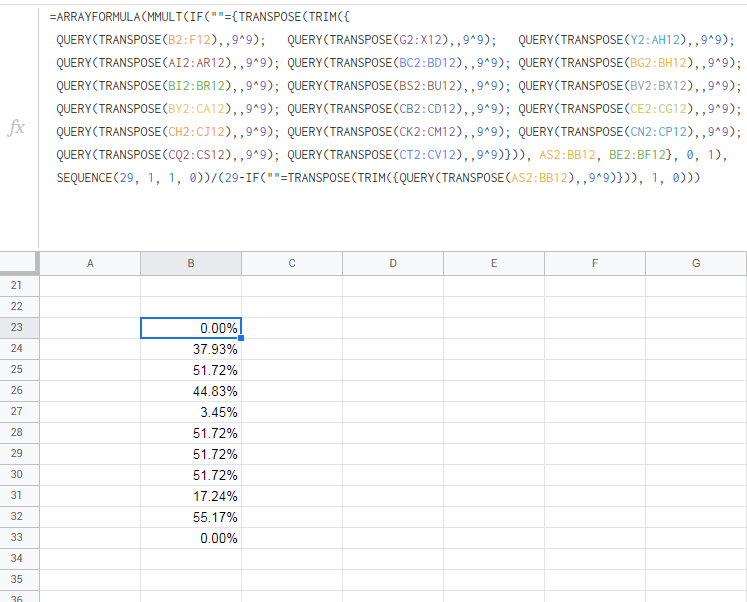
Task: Select row 28 header
Action: (19, 432)
